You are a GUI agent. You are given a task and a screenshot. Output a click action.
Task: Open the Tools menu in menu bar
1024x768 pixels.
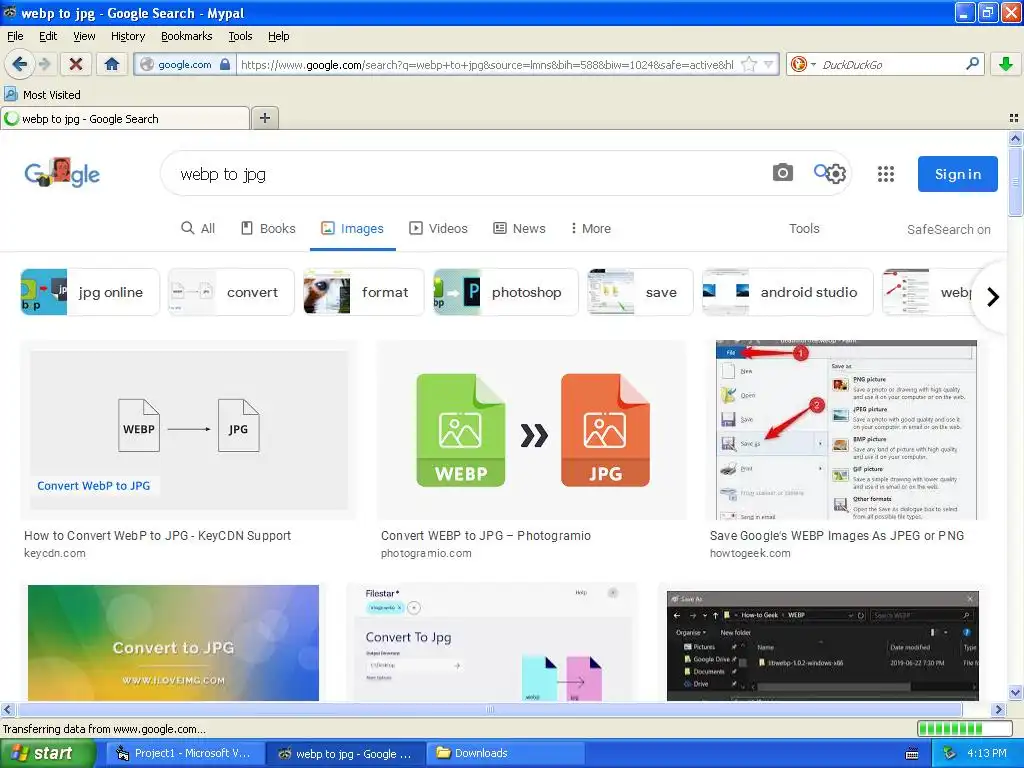240,36
